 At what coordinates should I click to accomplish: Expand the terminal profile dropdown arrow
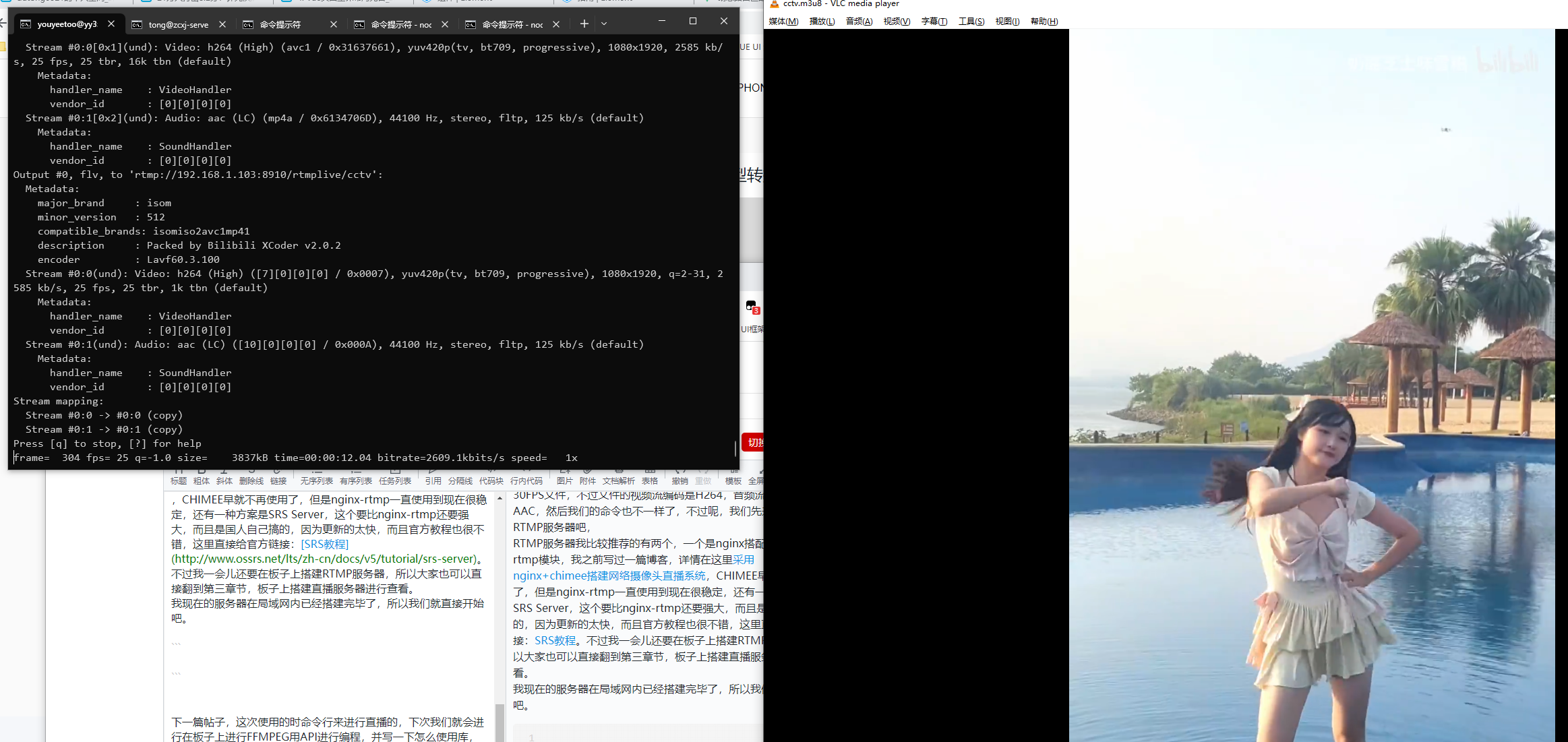pos(604,24)
